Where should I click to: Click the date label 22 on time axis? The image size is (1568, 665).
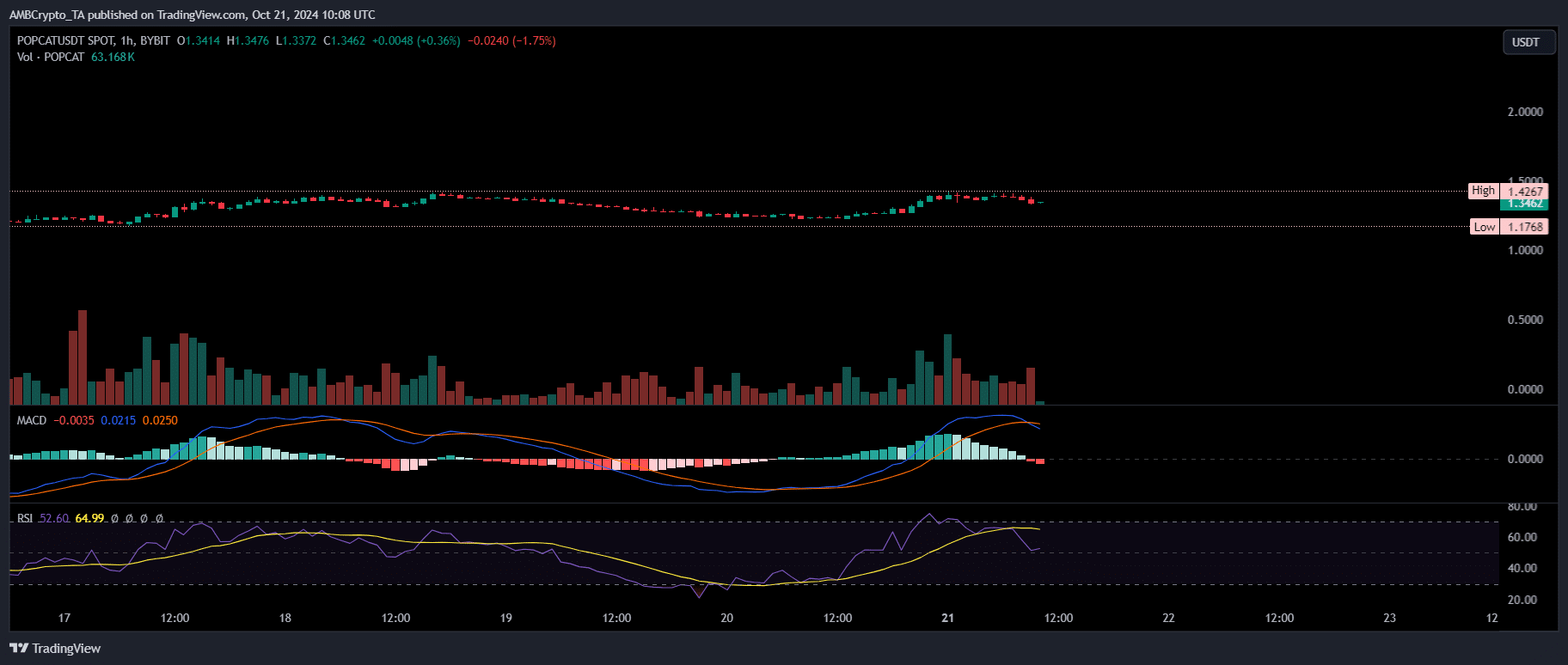point(1168,618)
